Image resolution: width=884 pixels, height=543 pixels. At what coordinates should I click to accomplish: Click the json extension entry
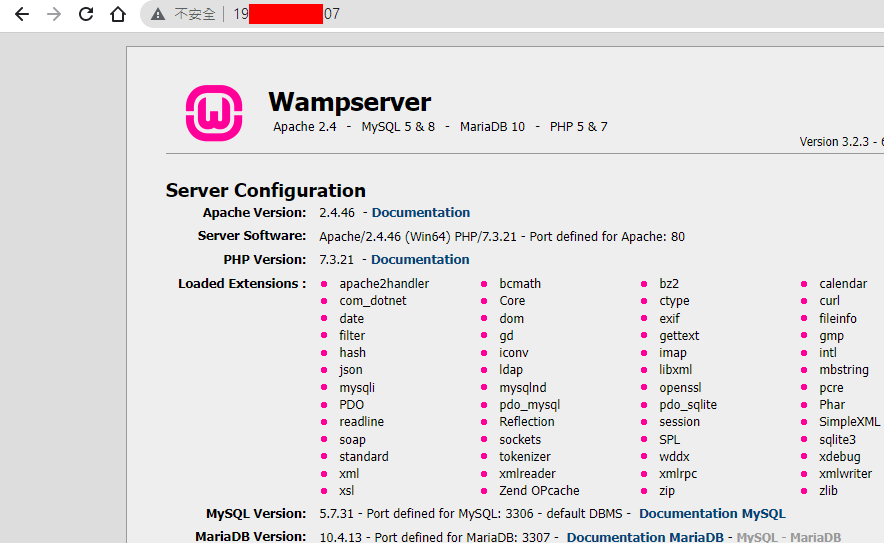(x=351, y=370)
